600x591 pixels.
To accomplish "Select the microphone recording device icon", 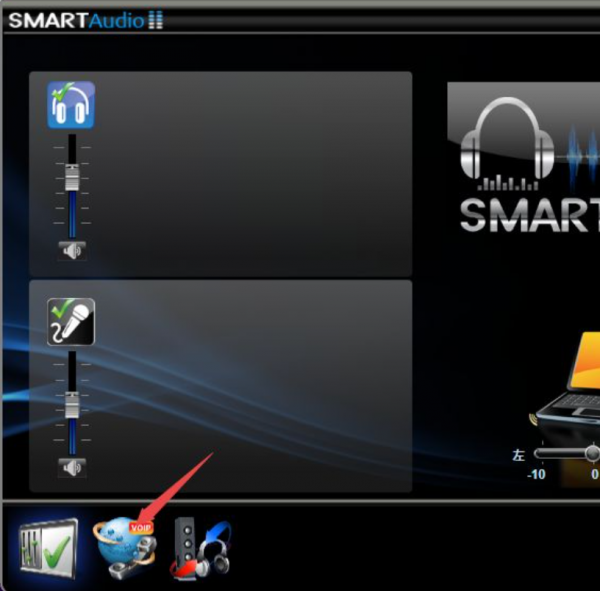I will [x=71, y=322].
